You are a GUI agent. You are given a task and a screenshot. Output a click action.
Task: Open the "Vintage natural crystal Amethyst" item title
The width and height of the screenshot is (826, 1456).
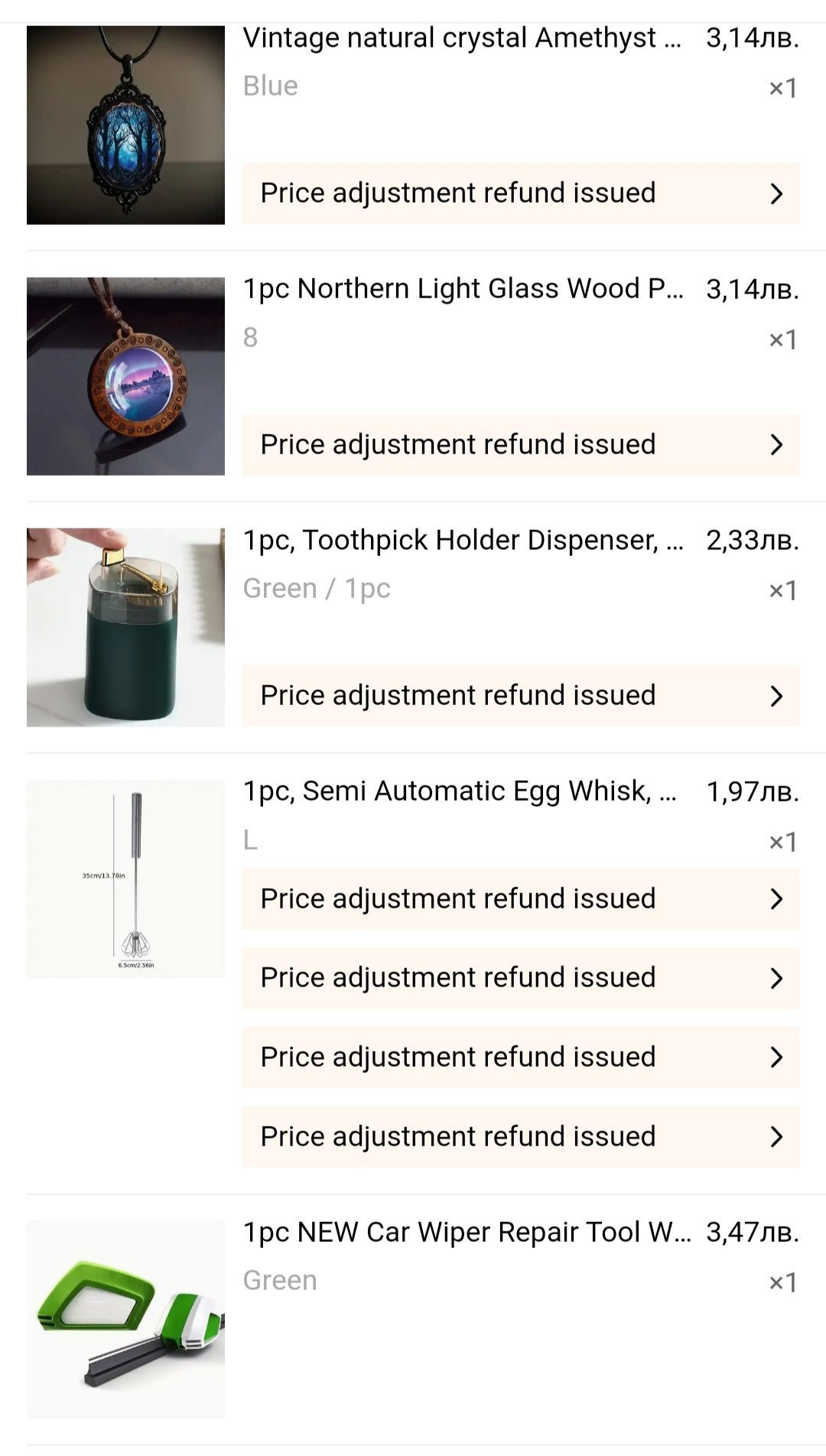(x=461, y=37)
